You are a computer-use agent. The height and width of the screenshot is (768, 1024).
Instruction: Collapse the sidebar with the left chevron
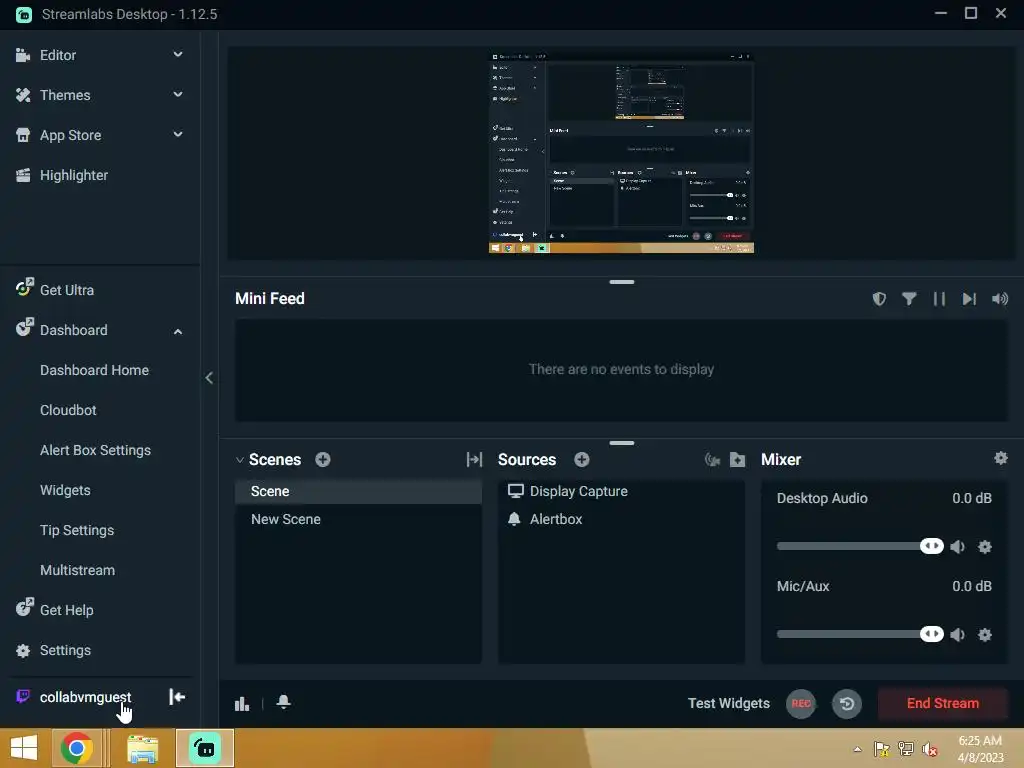[209, 377]
